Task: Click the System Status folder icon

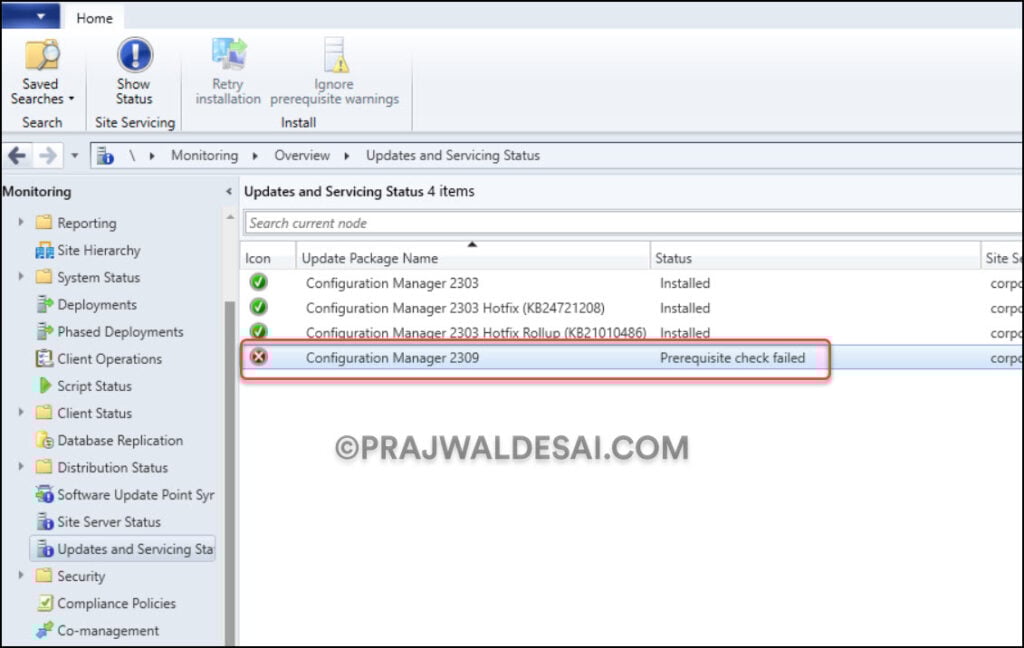Action: click(x=44, y=276)
